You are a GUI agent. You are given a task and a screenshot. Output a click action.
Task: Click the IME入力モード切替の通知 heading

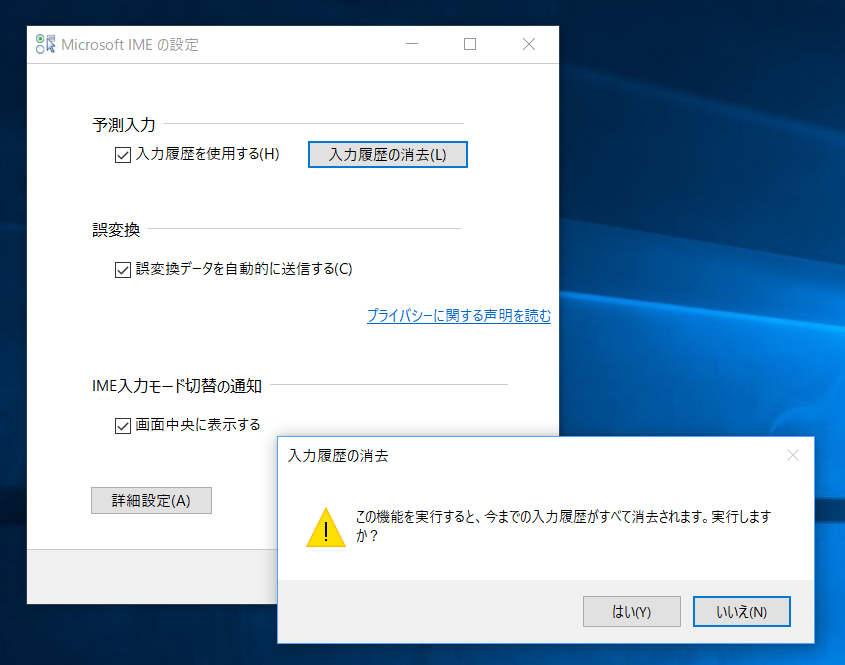point(174,385)
